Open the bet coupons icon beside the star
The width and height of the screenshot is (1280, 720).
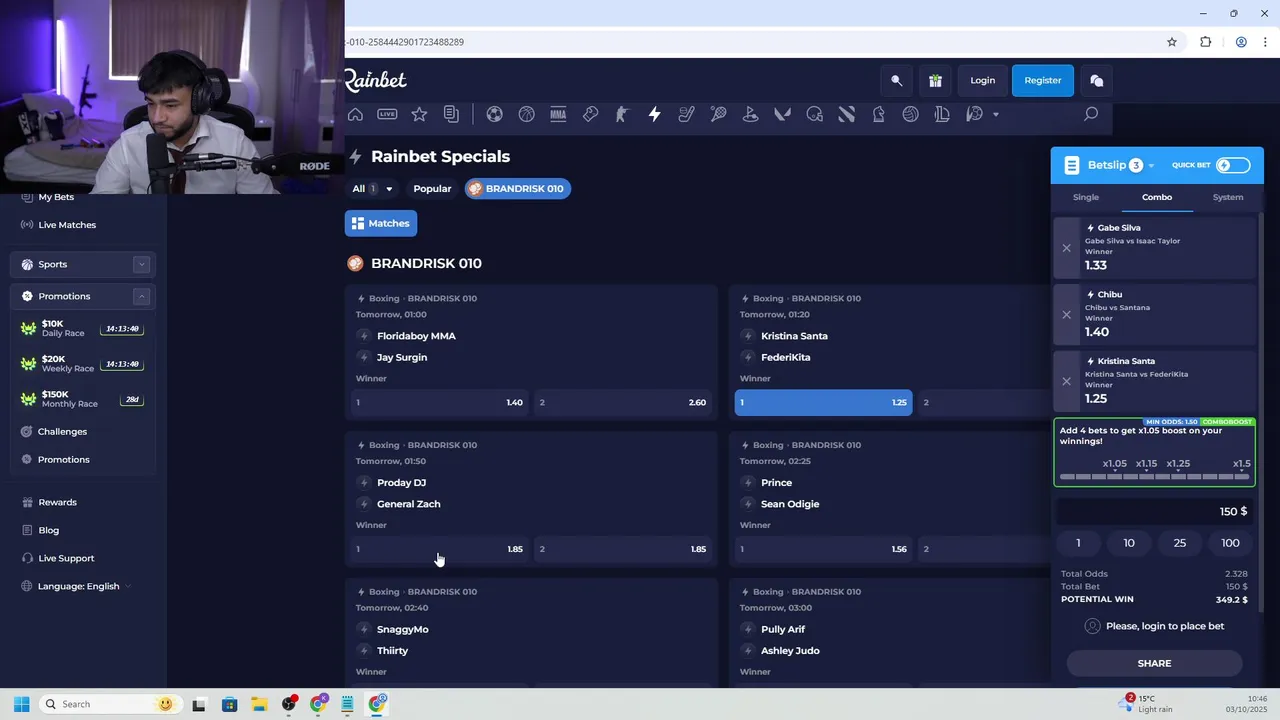451,114
